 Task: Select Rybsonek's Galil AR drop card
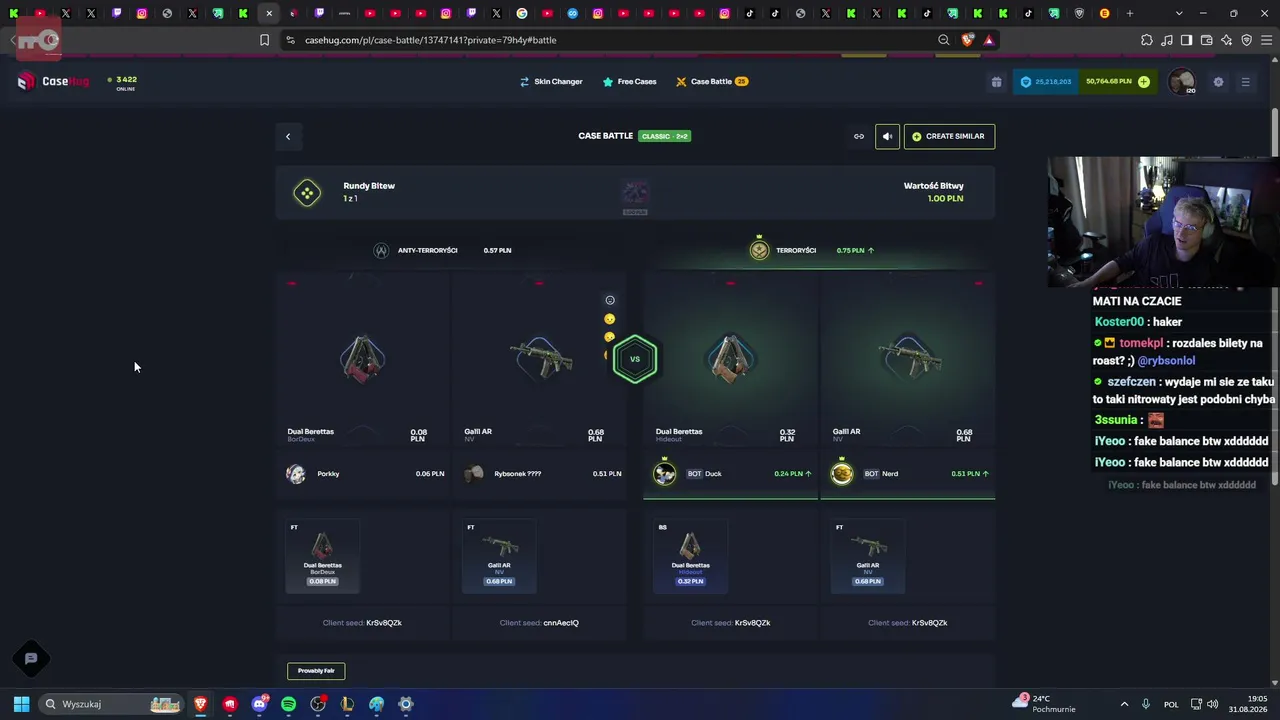499,555
